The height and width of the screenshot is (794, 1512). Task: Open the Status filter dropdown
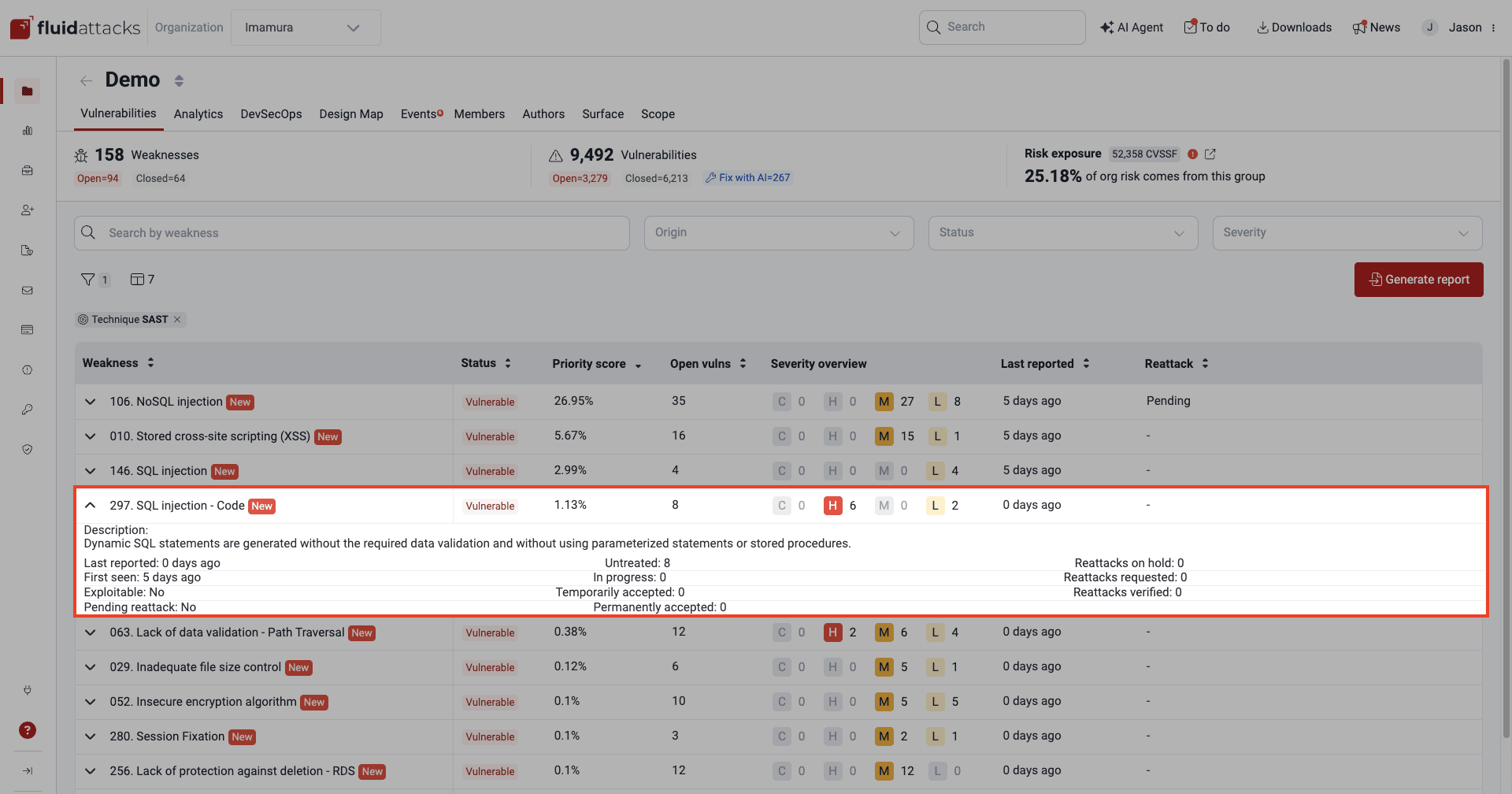pyautogui.click(x=1063, y=233)
